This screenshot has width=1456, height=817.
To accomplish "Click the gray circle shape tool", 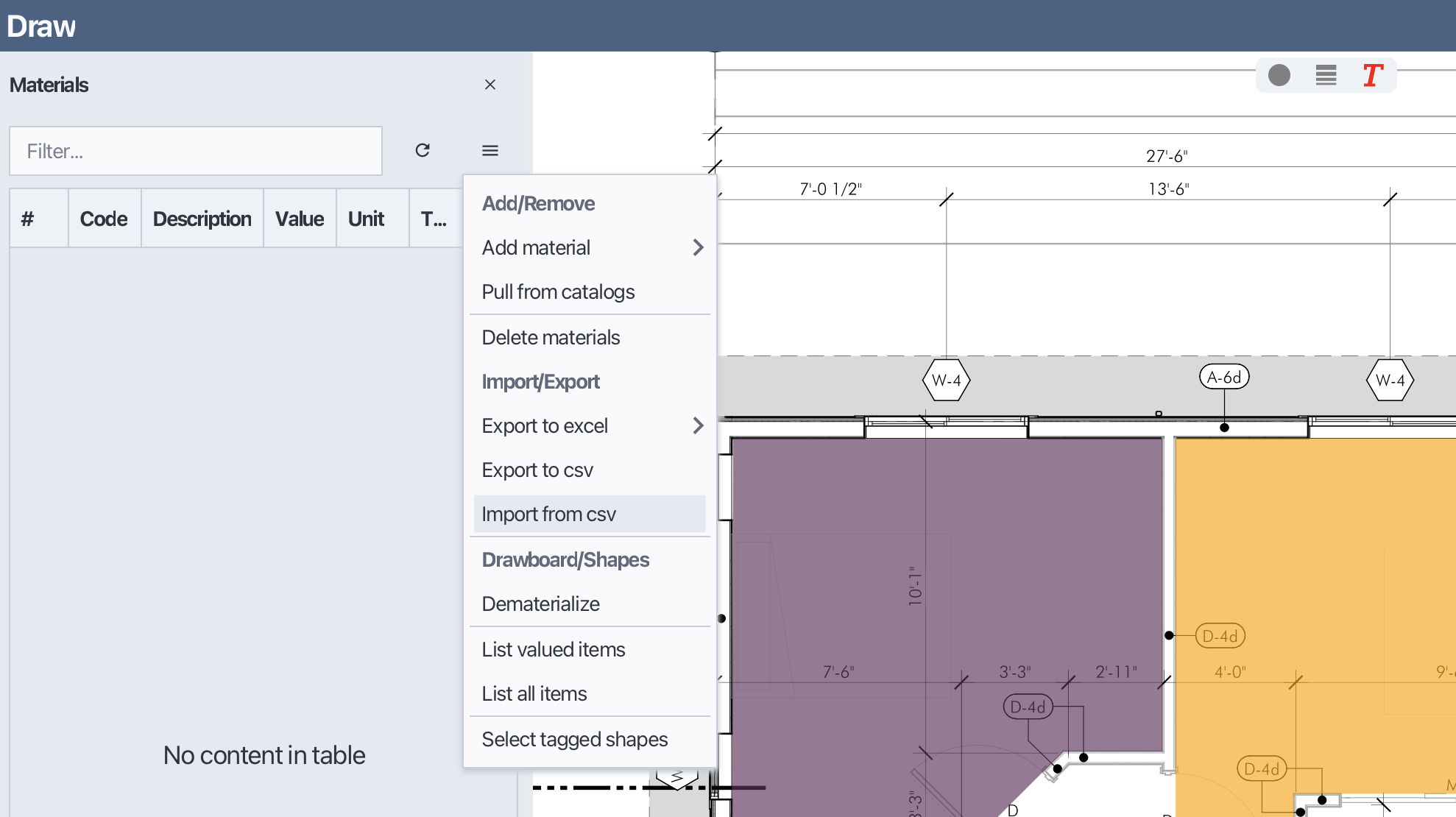I will click(1279, 75).
